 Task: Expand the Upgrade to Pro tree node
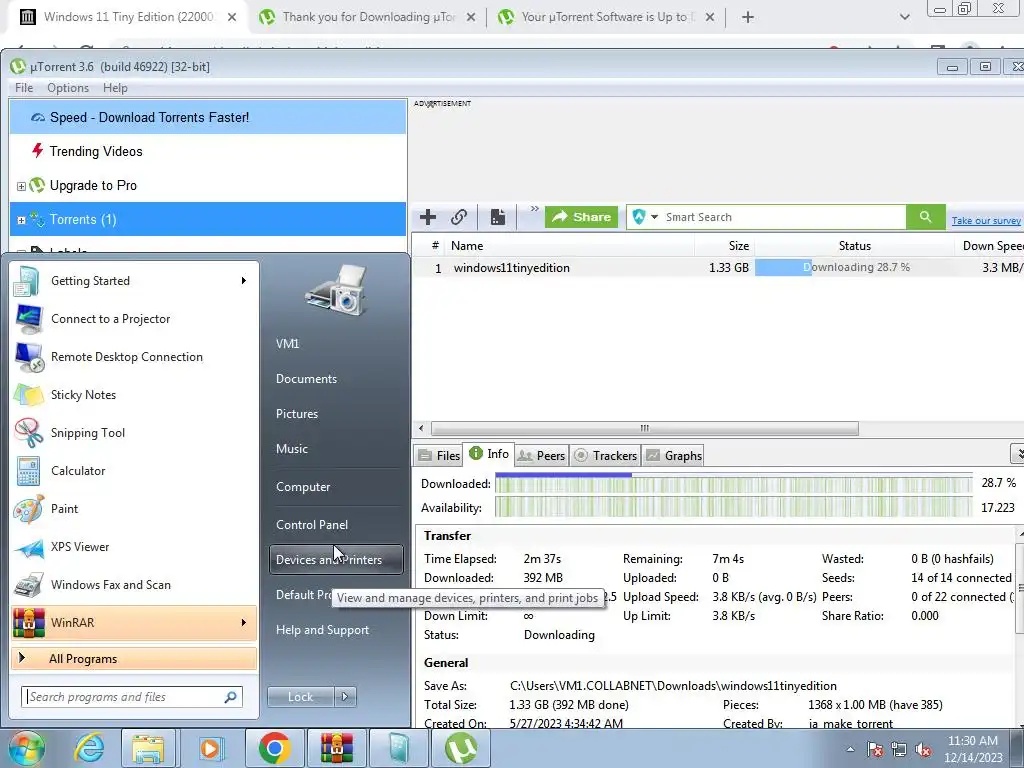pos(21,186)
